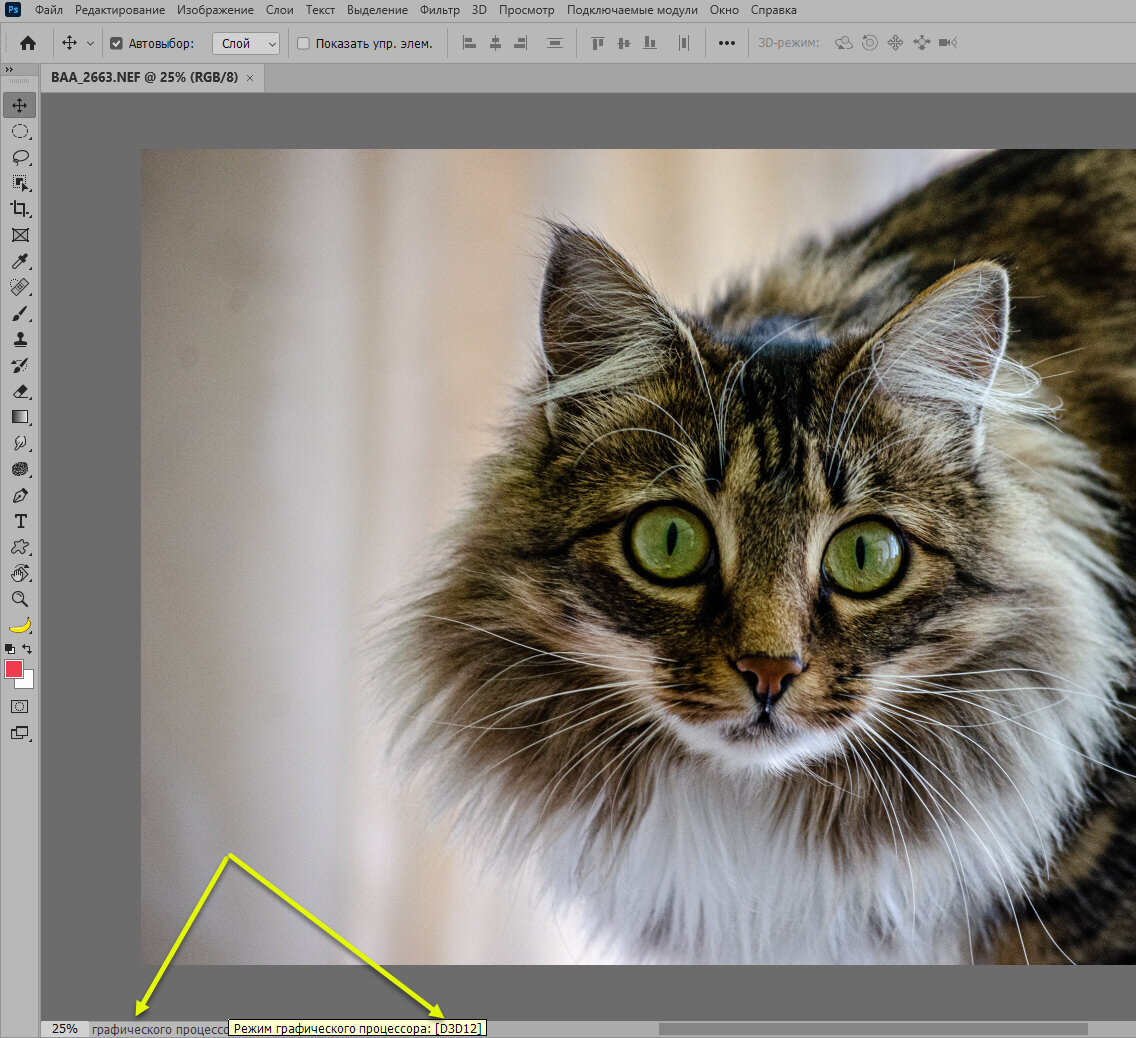
Task: Toggle Quick Mask mode
Action: (x=20, y=707)
